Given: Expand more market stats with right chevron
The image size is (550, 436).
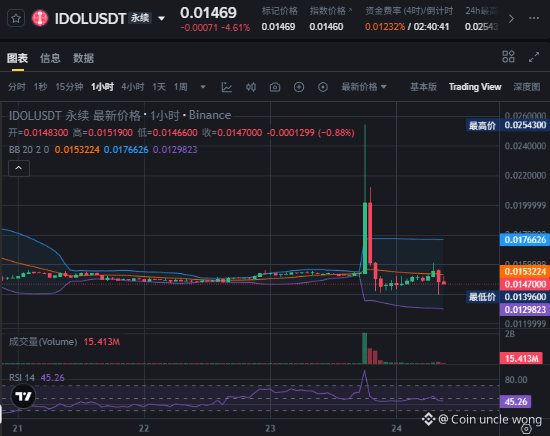Looking at the screenshot, I should point(511,18).
